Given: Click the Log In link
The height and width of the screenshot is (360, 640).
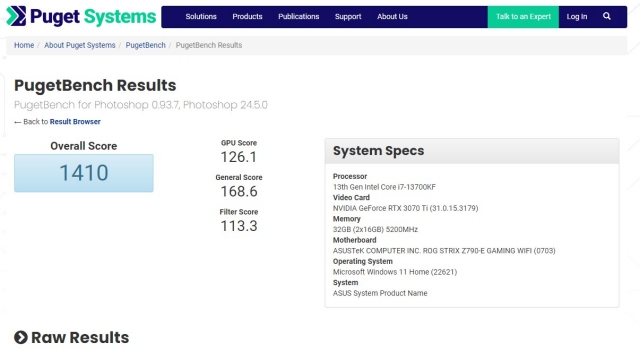Looking at the screenshot, I should click(x=577, y=17).
